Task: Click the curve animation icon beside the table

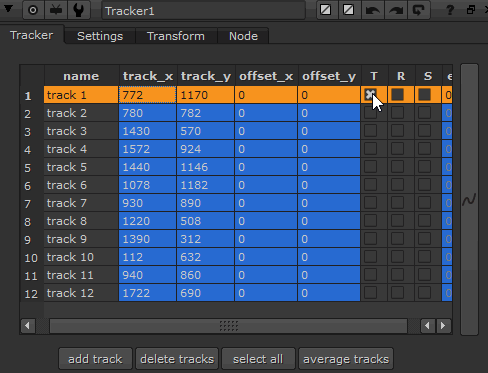Action: [469, 200]
